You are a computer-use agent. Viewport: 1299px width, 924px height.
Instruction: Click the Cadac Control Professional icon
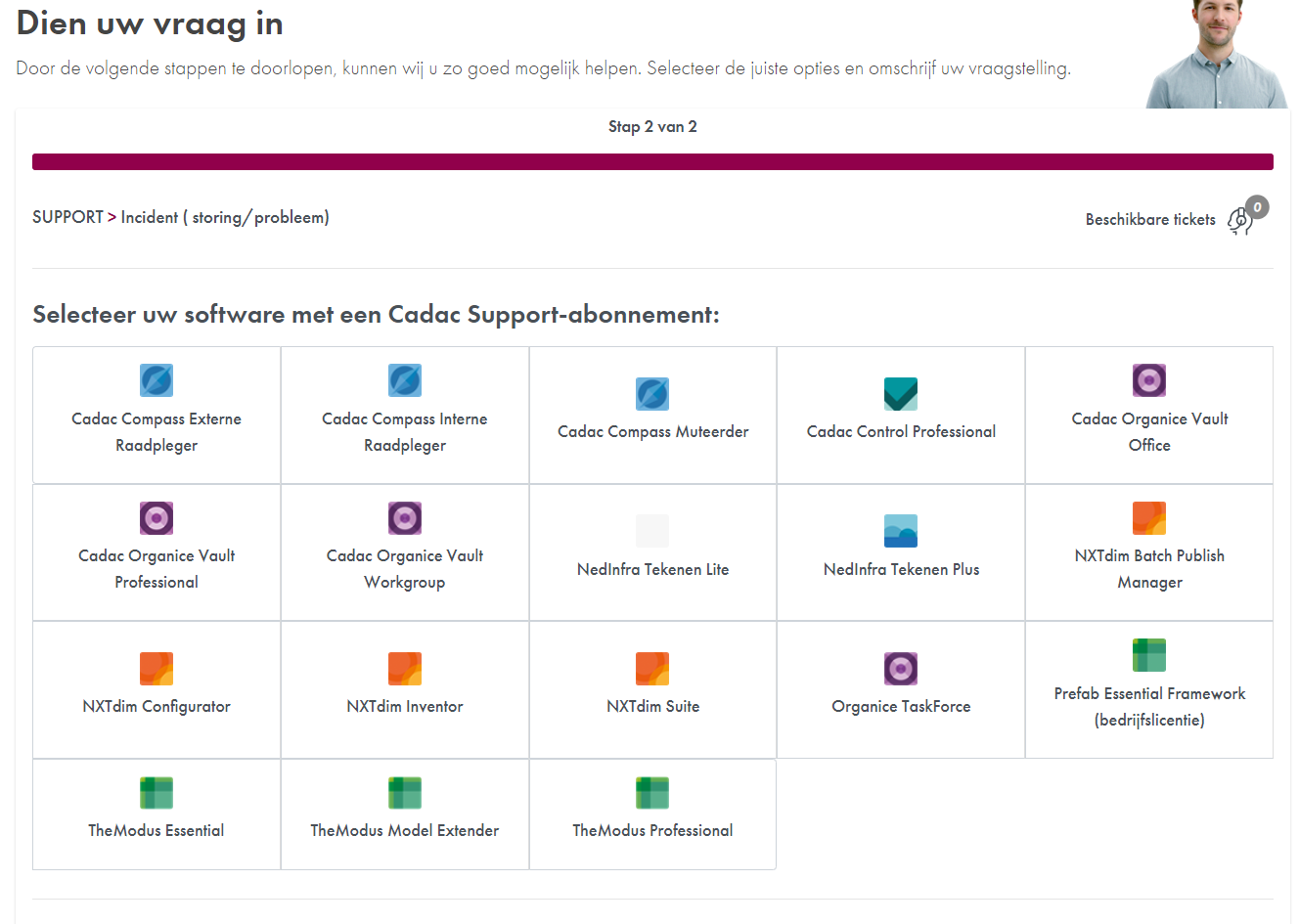[x=901, y=394]
